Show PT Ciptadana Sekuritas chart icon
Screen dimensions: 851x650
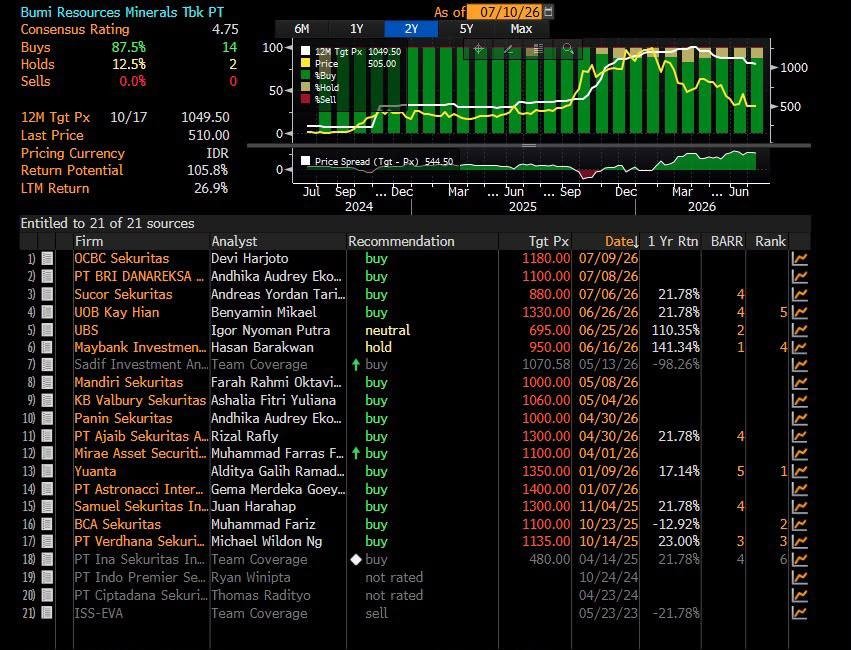pyautogui.click(x=799, y=595)
